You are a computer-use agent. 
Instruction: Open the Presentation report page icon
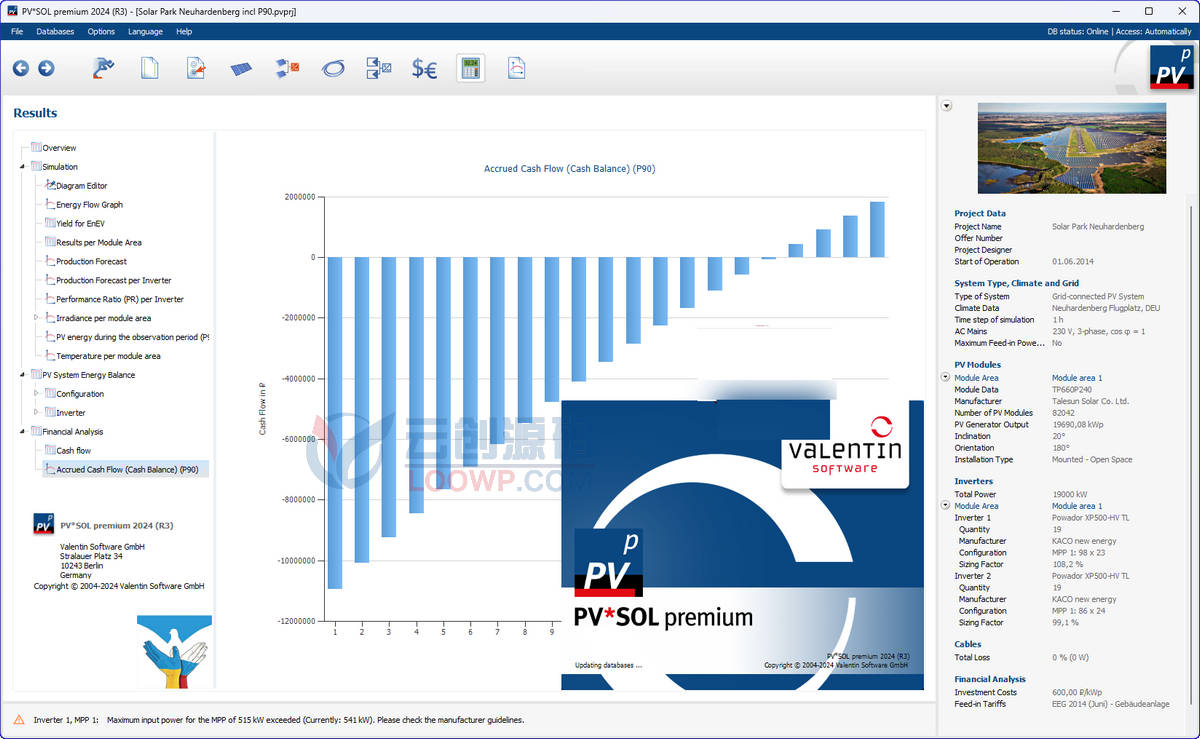coord(516,68)
